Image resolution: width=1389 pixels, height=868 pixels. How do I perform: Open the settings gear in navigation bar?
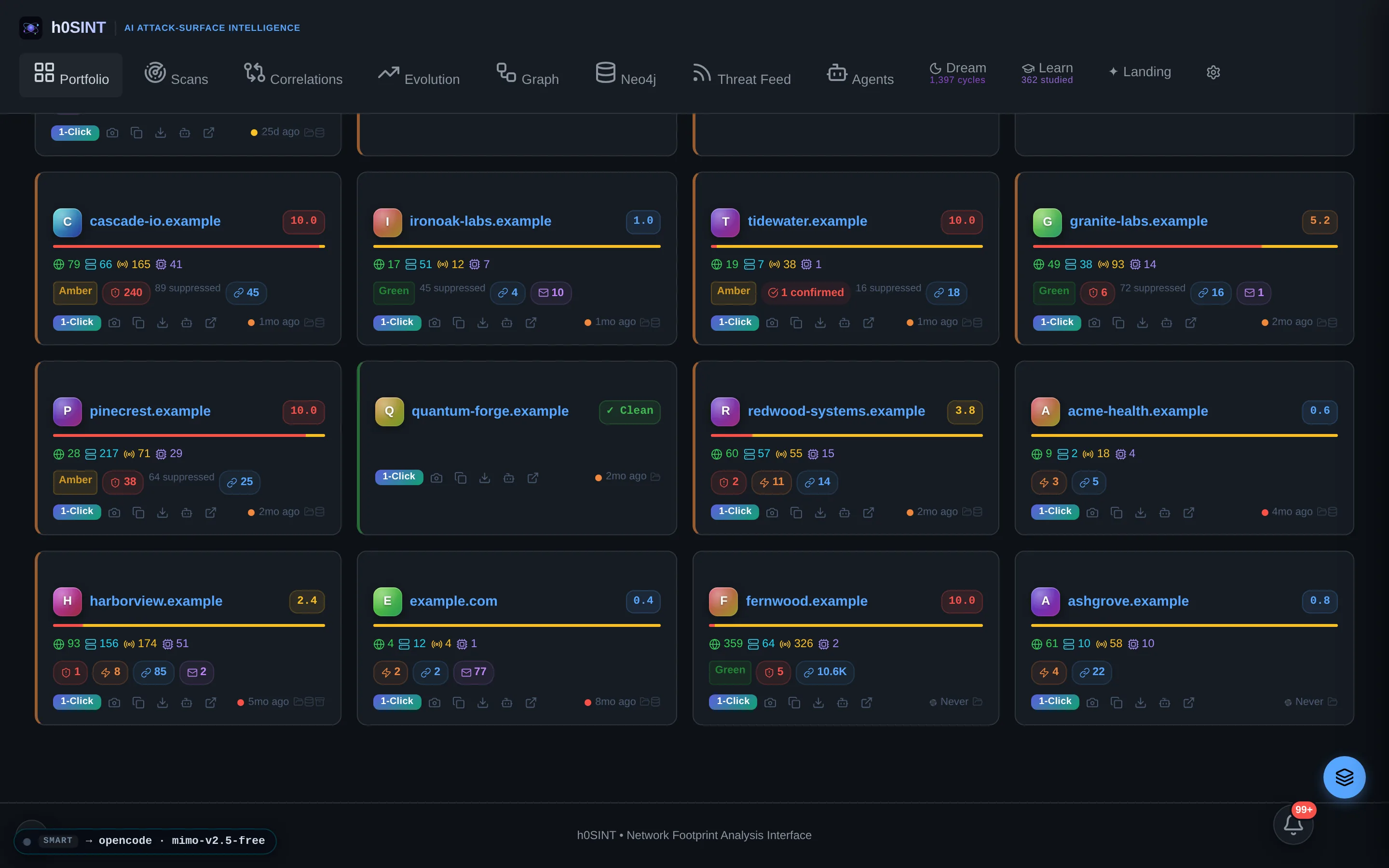(x=1213, y=72)
